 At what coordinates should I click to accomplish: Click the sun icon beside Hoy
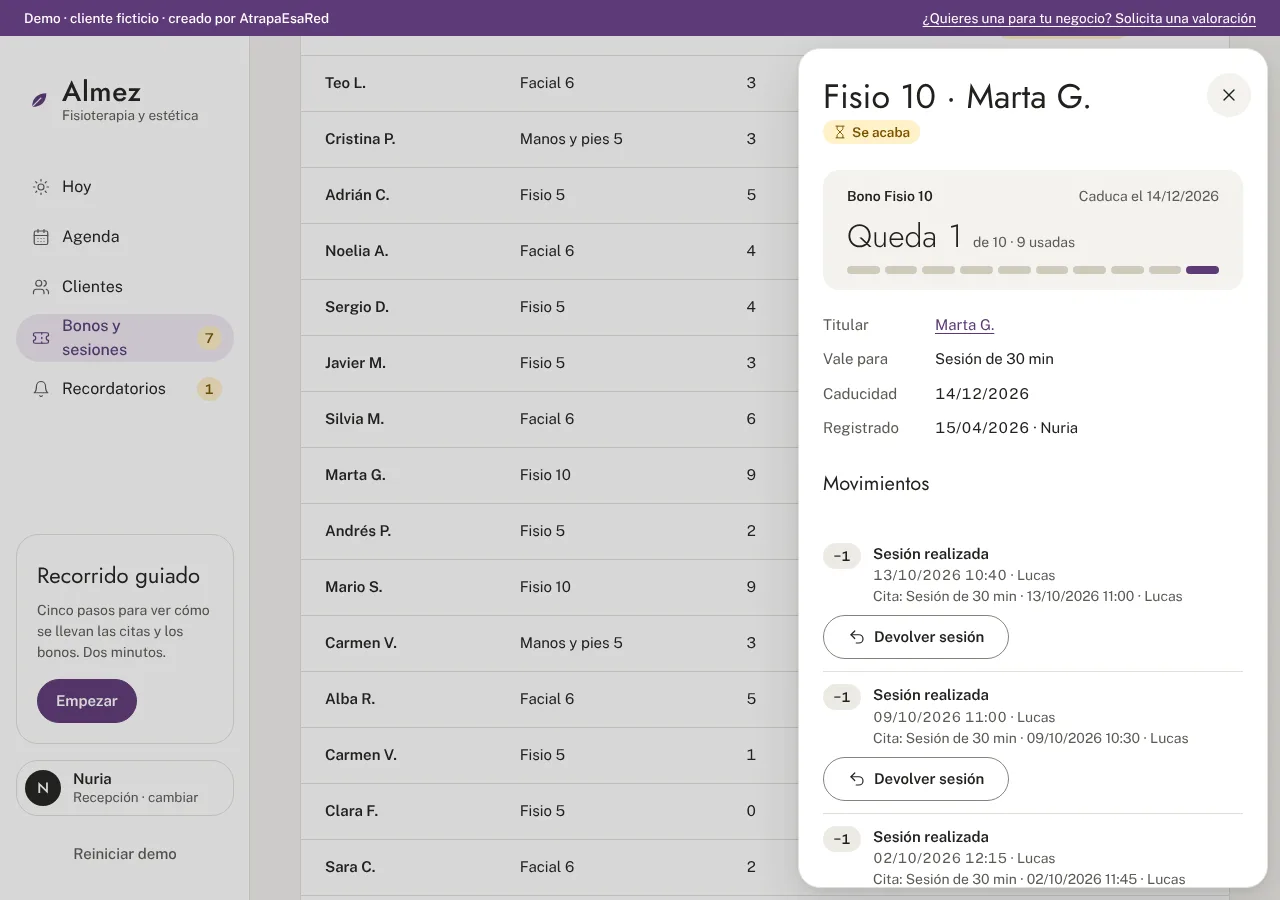pyautogui.click(x=41, y=187)
